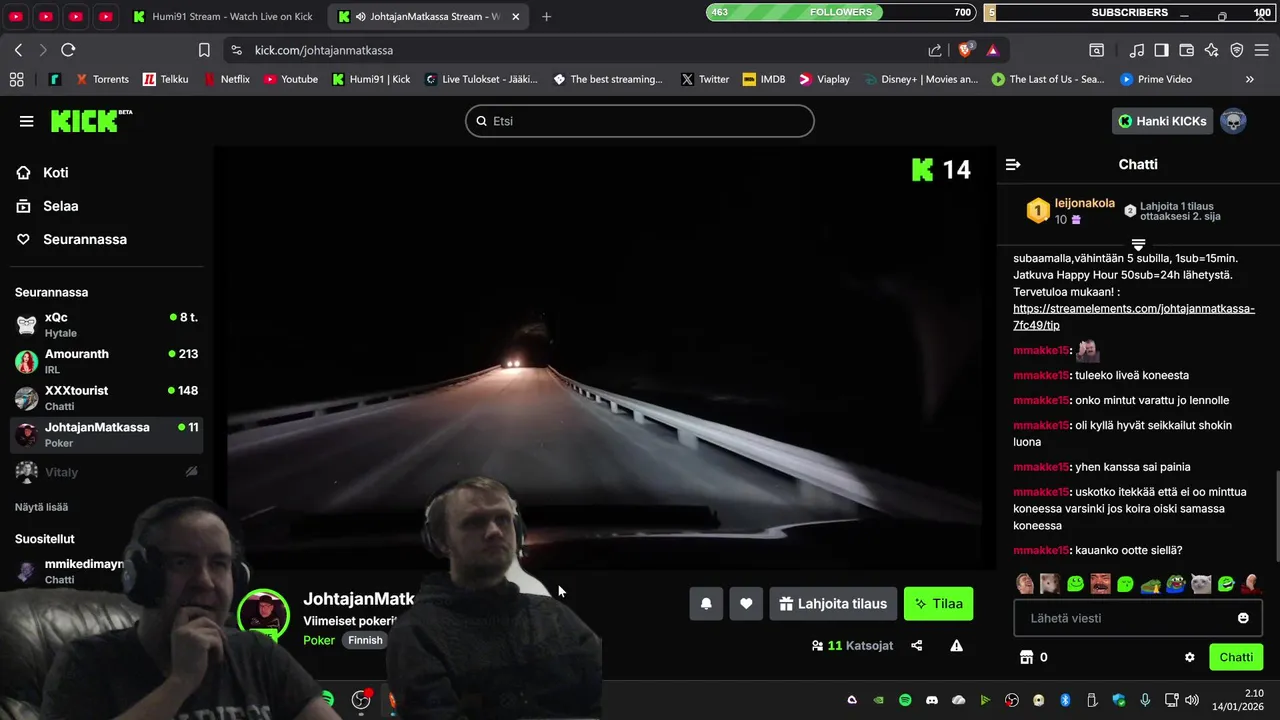
Task: Insert the pepe frog emote with blue shirt
Action: pyautogui.click(x=1176, y=584)
